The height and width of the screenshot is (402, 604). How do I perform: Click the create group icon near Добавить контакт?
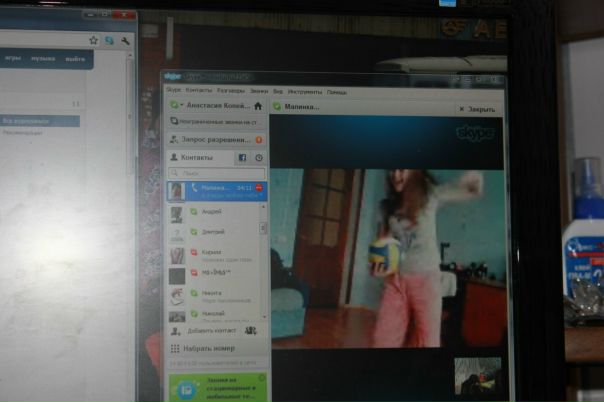click(250, 330)
